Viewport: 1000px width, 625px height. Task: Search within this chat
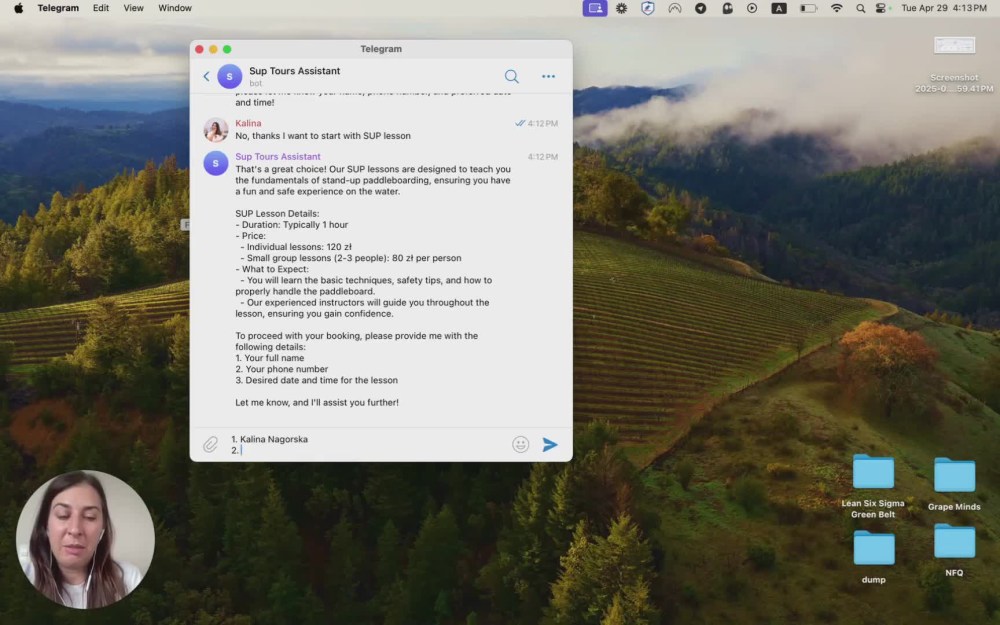(x=511, y=77)
